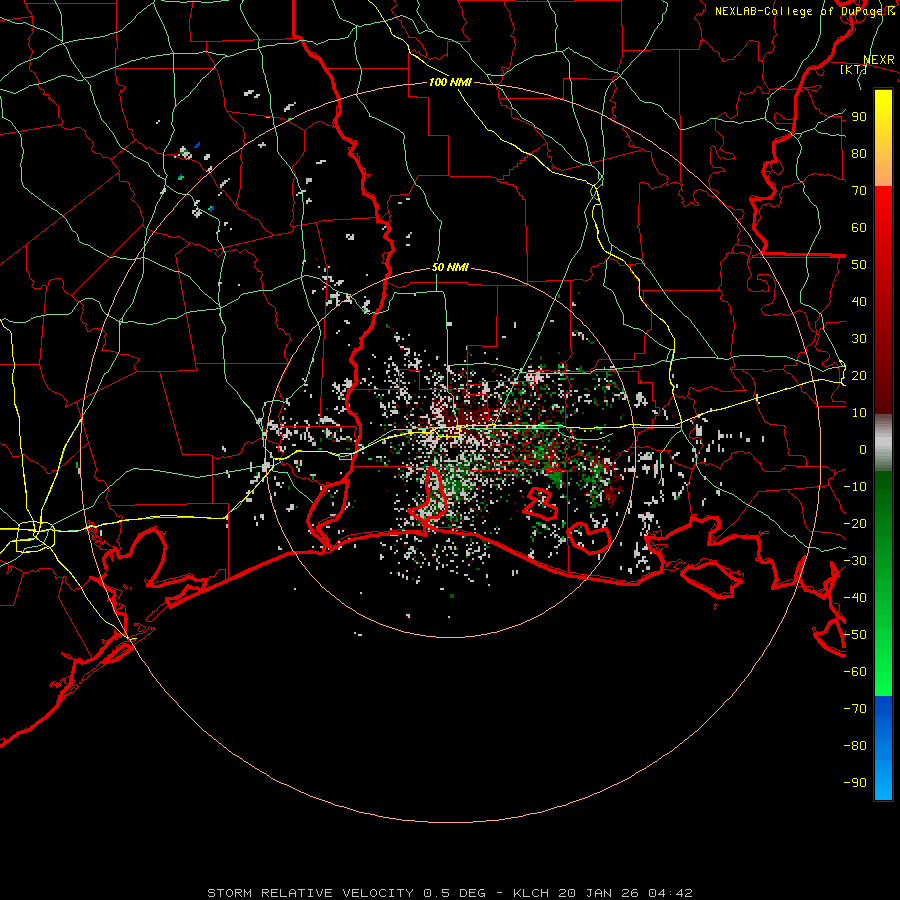Click the 80 value on the velocity scale
Image resolution: width=900 pixels, height=900 pixels.
859,154
